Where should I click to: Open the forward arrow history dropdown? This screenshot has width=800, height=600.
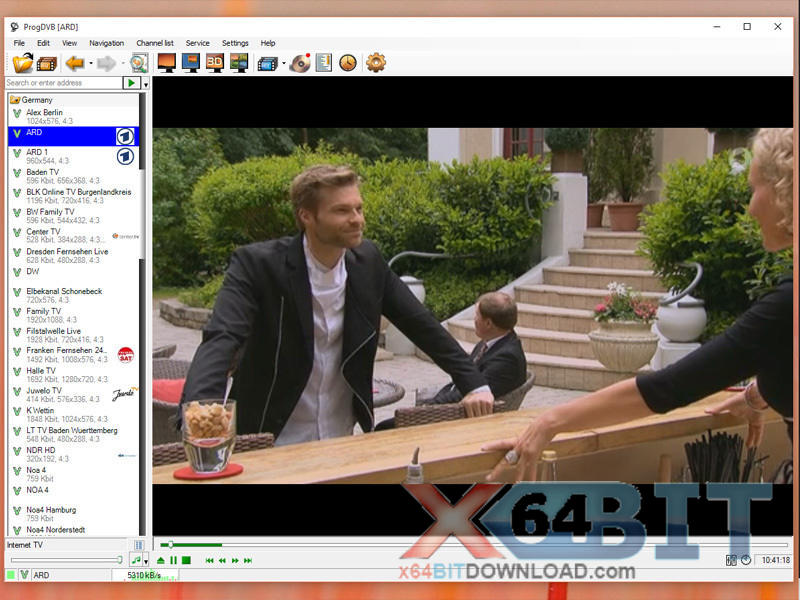pos(122,63)
